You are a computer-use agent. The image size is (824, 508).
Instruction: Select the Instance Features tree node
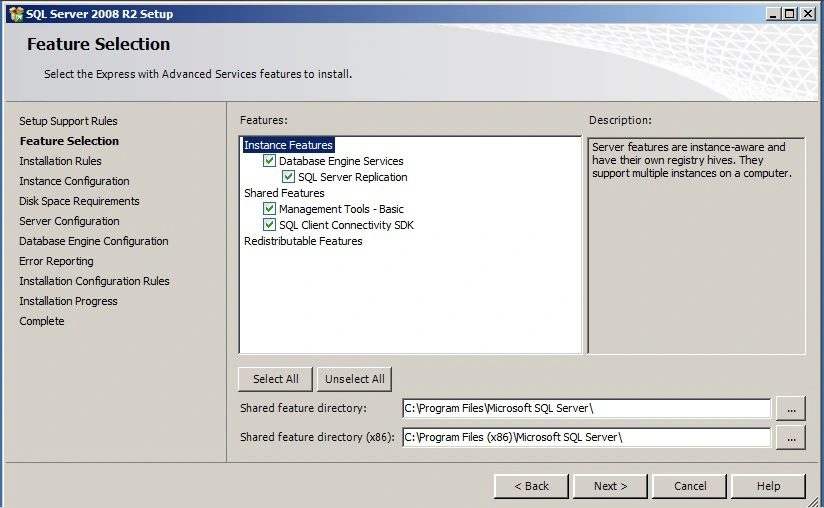(288, 145)
